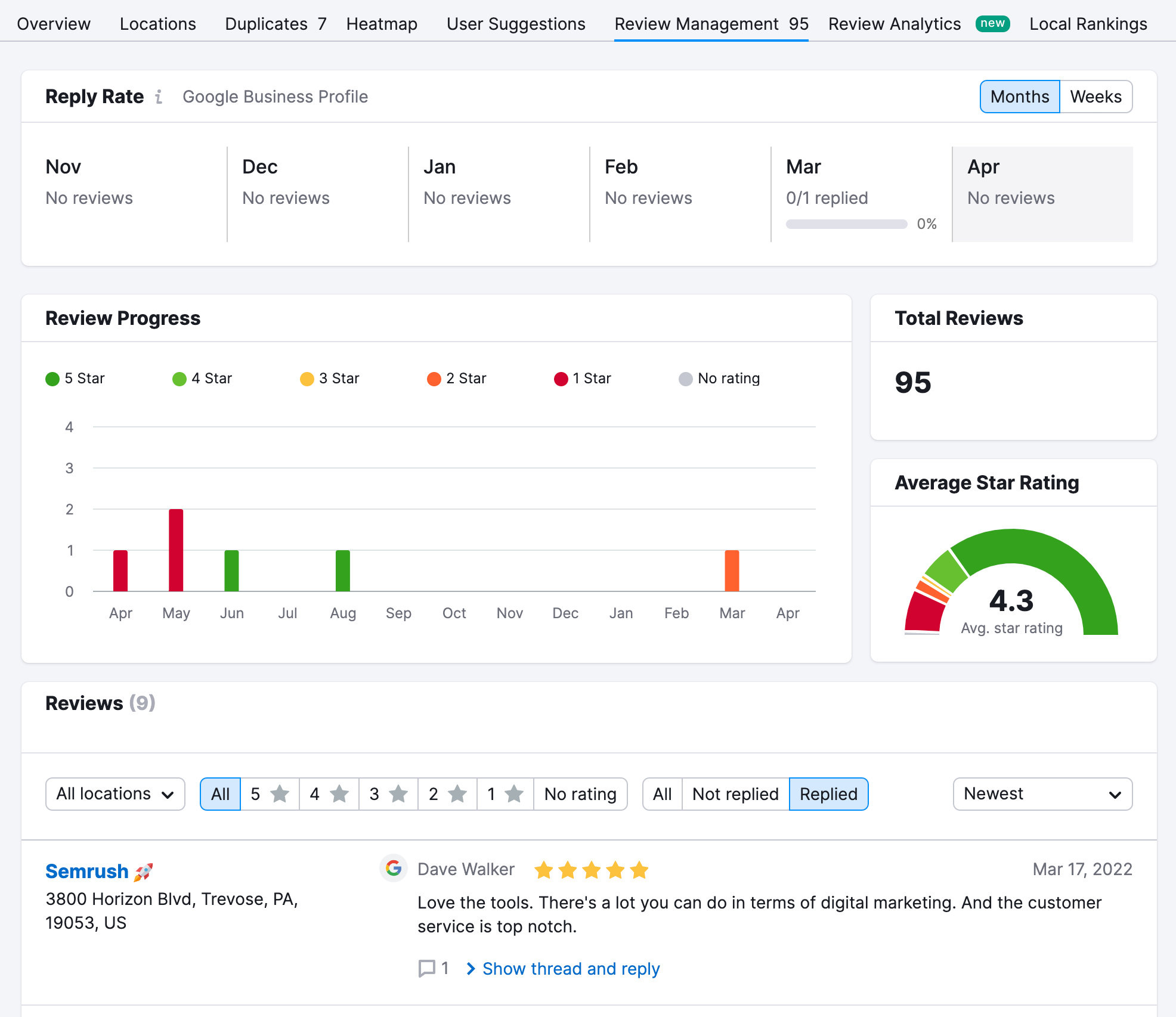
Task: Filter reviews by Not replied
Action: click(735, 793)
